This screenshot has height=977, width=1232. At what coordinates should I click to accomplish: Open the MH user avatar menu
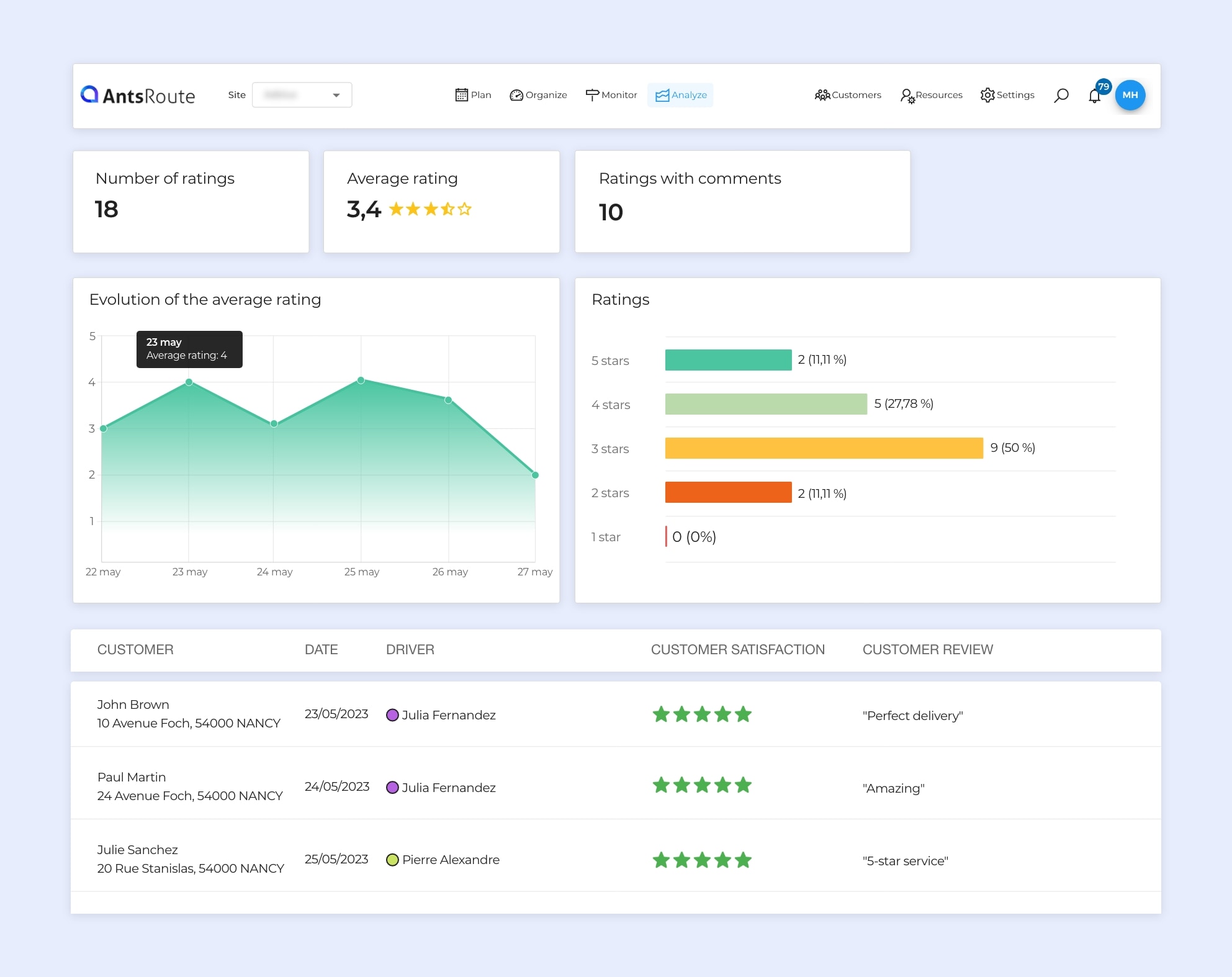click(x=1130, y=95)
